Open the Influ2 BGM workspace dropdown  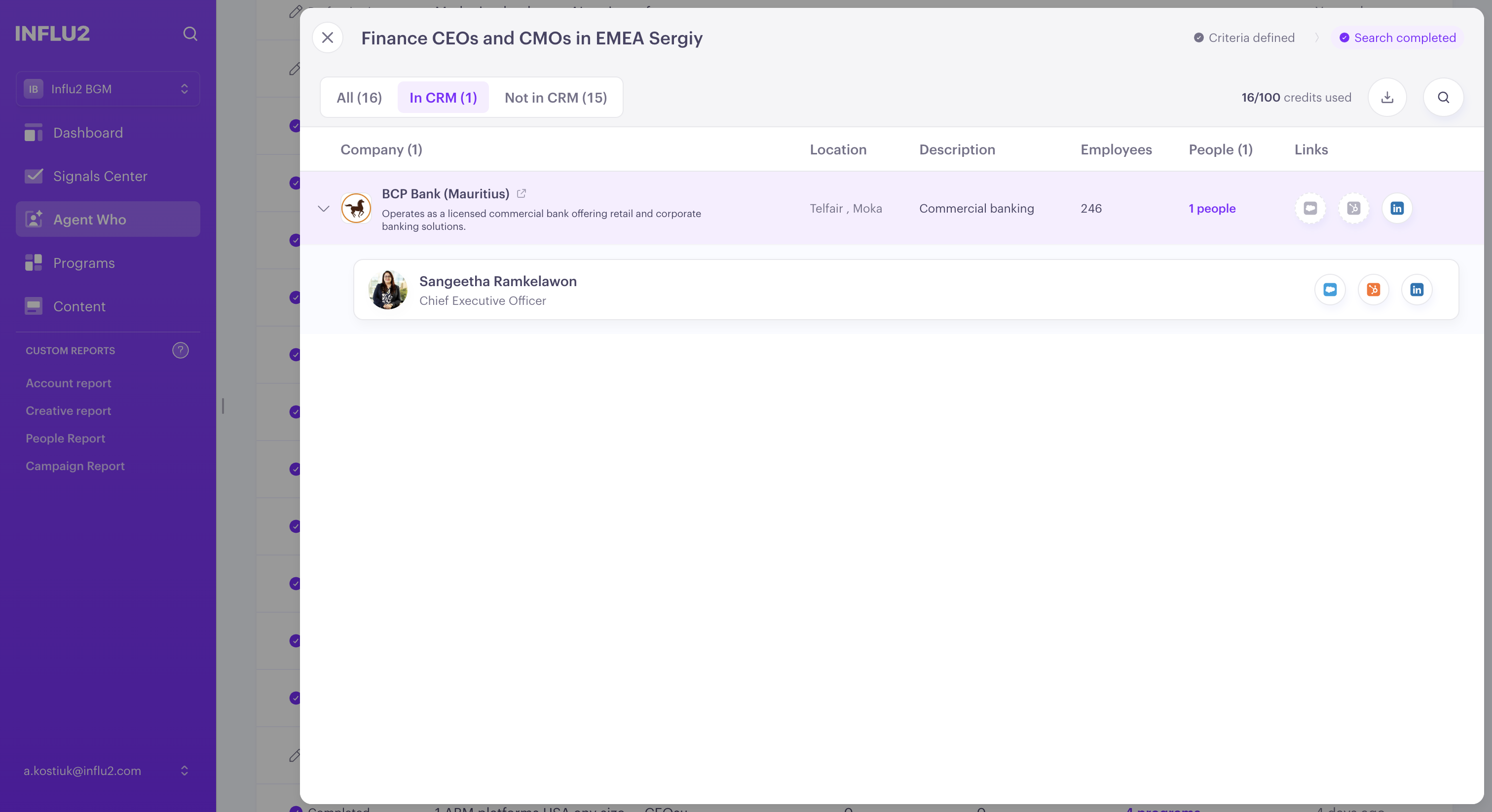click(x=108, y=89)
